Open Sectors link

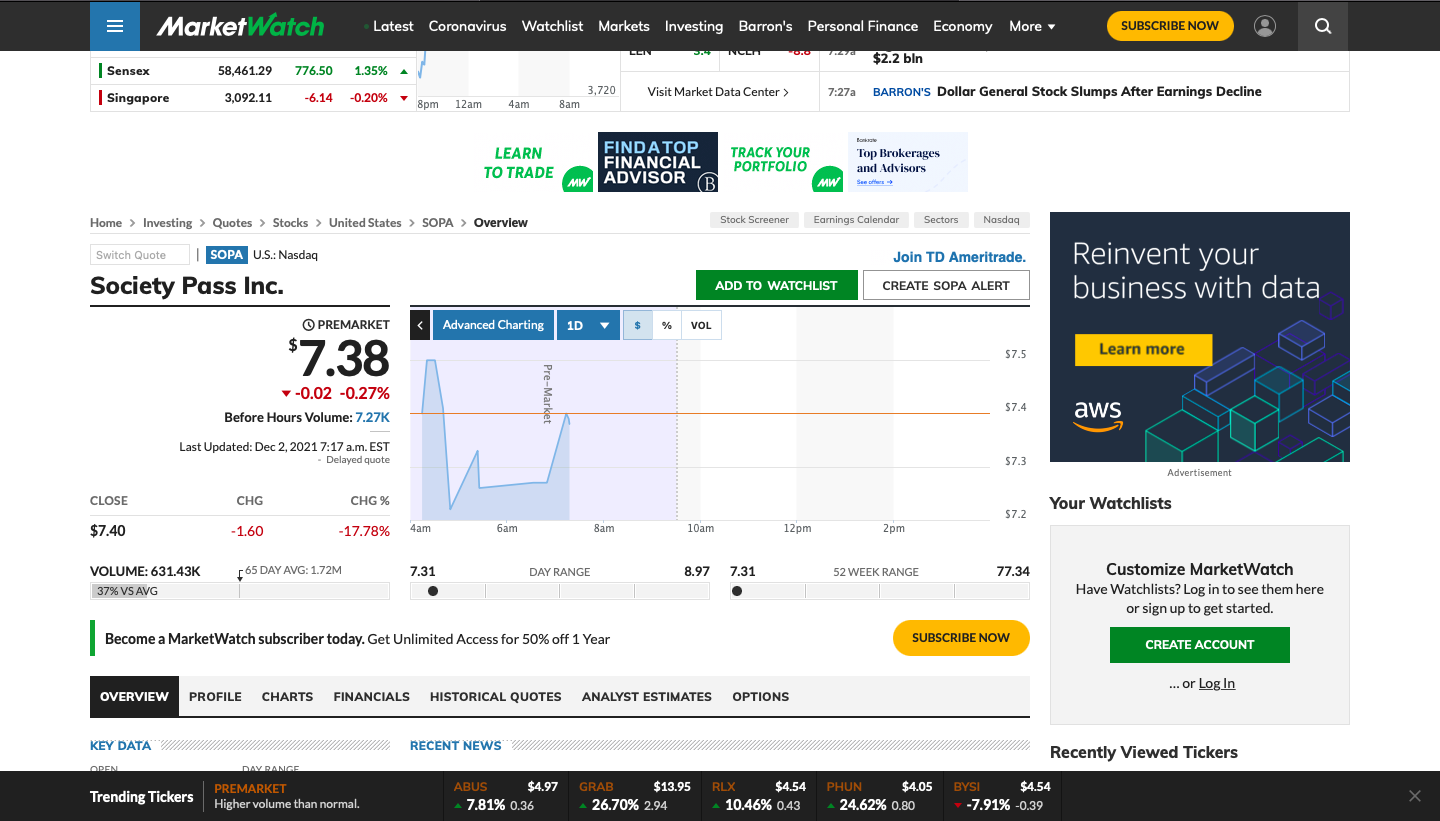click(941, 220)
